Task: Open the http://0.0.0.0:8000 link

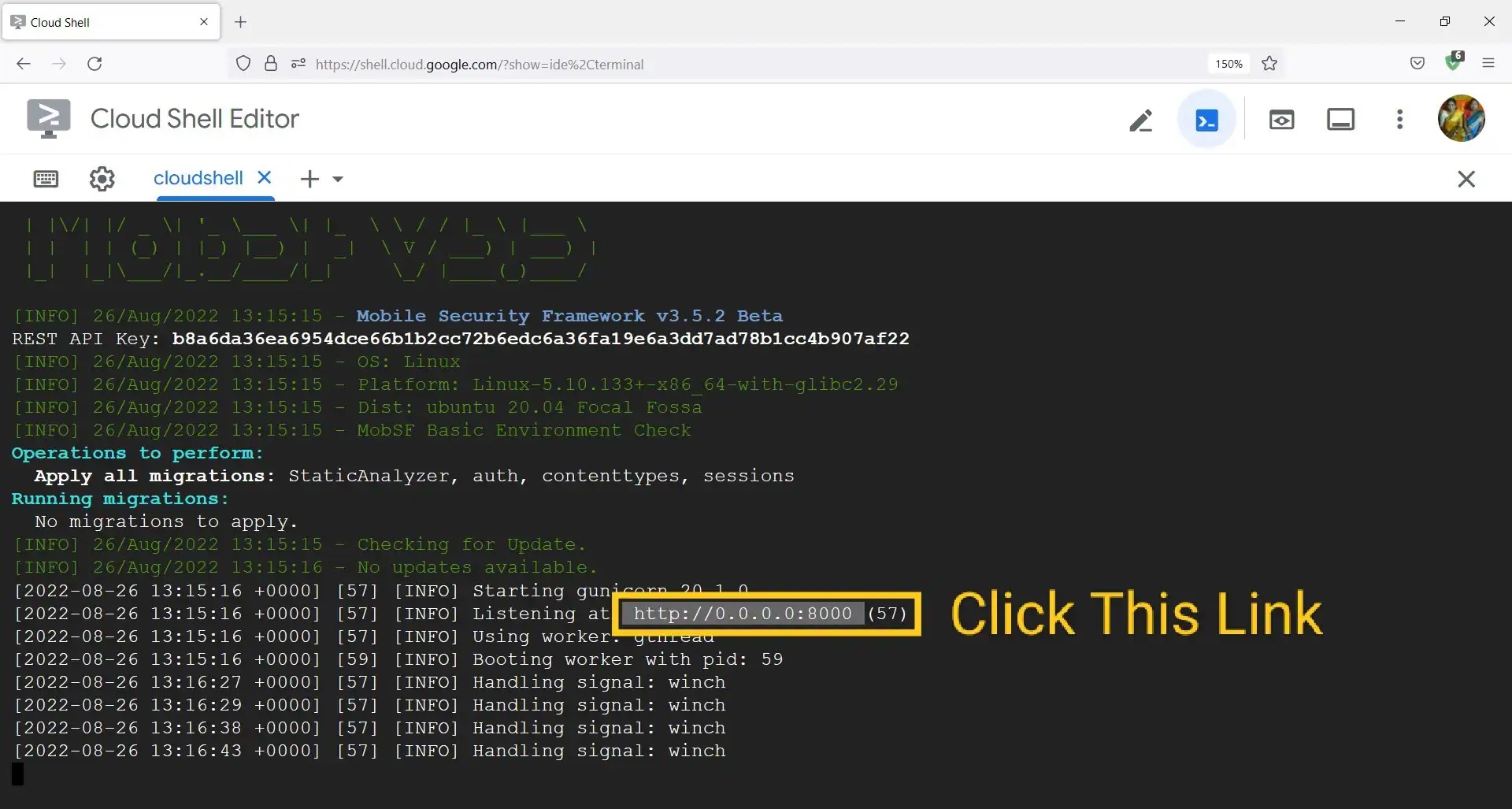Action: pos(743,614)
